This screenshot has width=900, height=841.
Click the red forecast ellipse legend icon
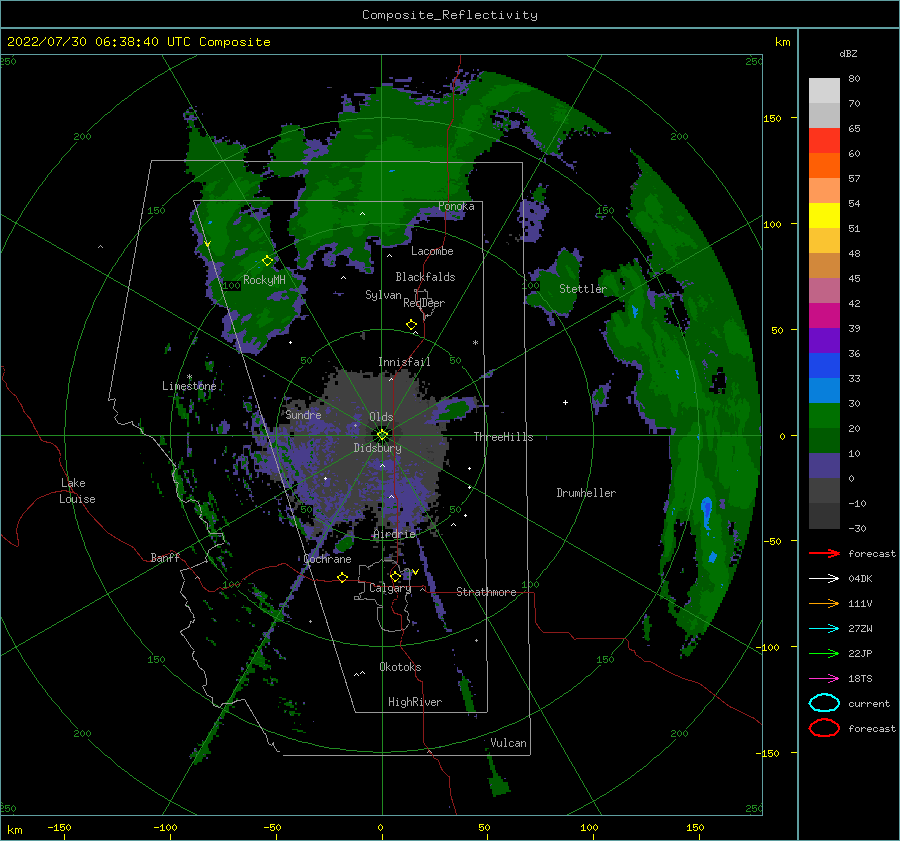coord(824,728)
